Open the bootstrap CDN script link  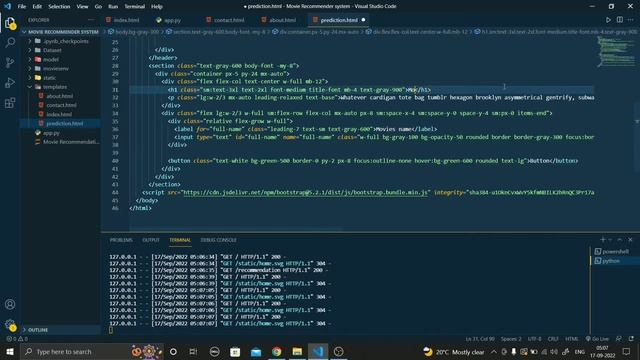tap(305, 192)
